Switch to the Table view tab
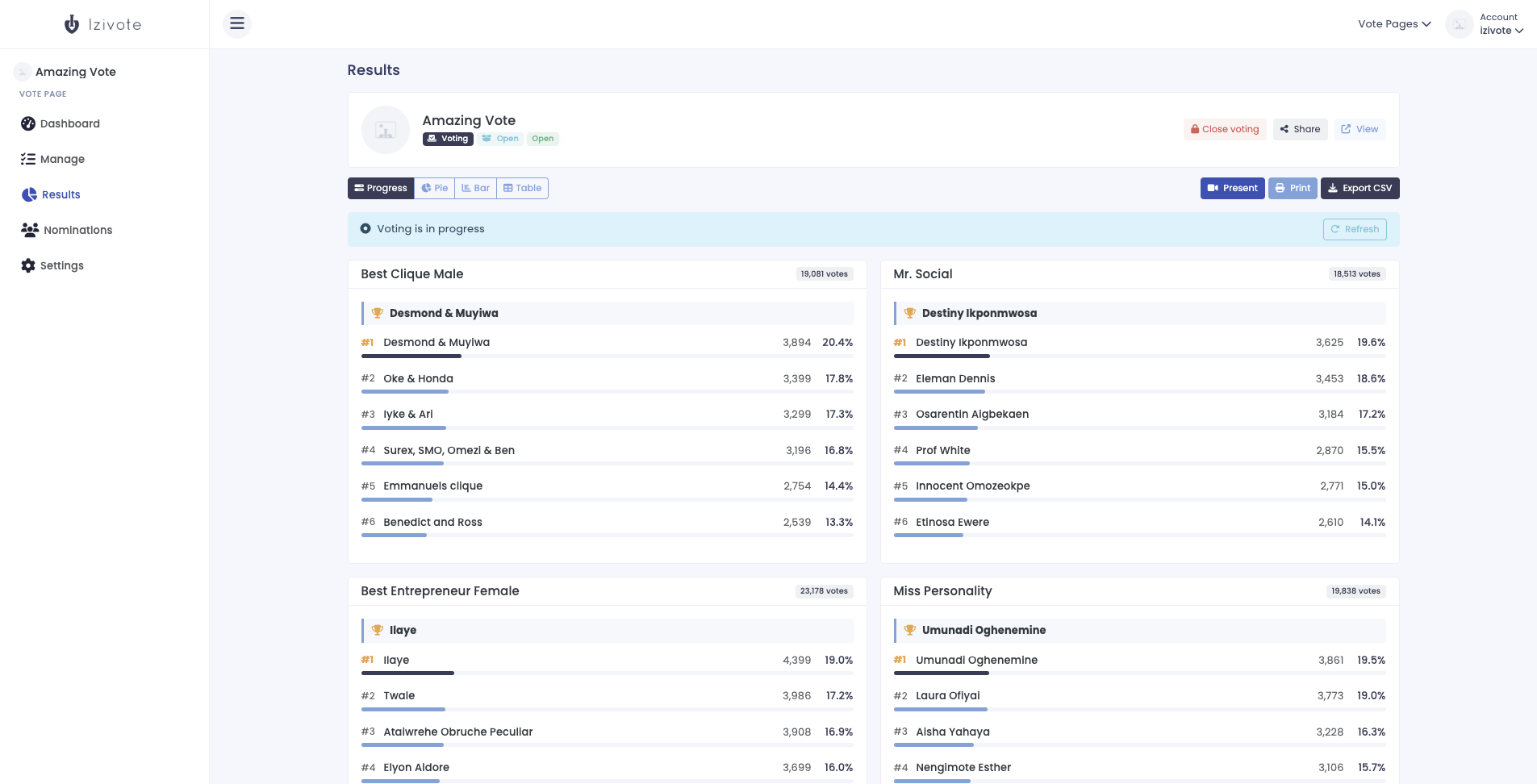1537x784 pixels. click(x=522, y=188)
